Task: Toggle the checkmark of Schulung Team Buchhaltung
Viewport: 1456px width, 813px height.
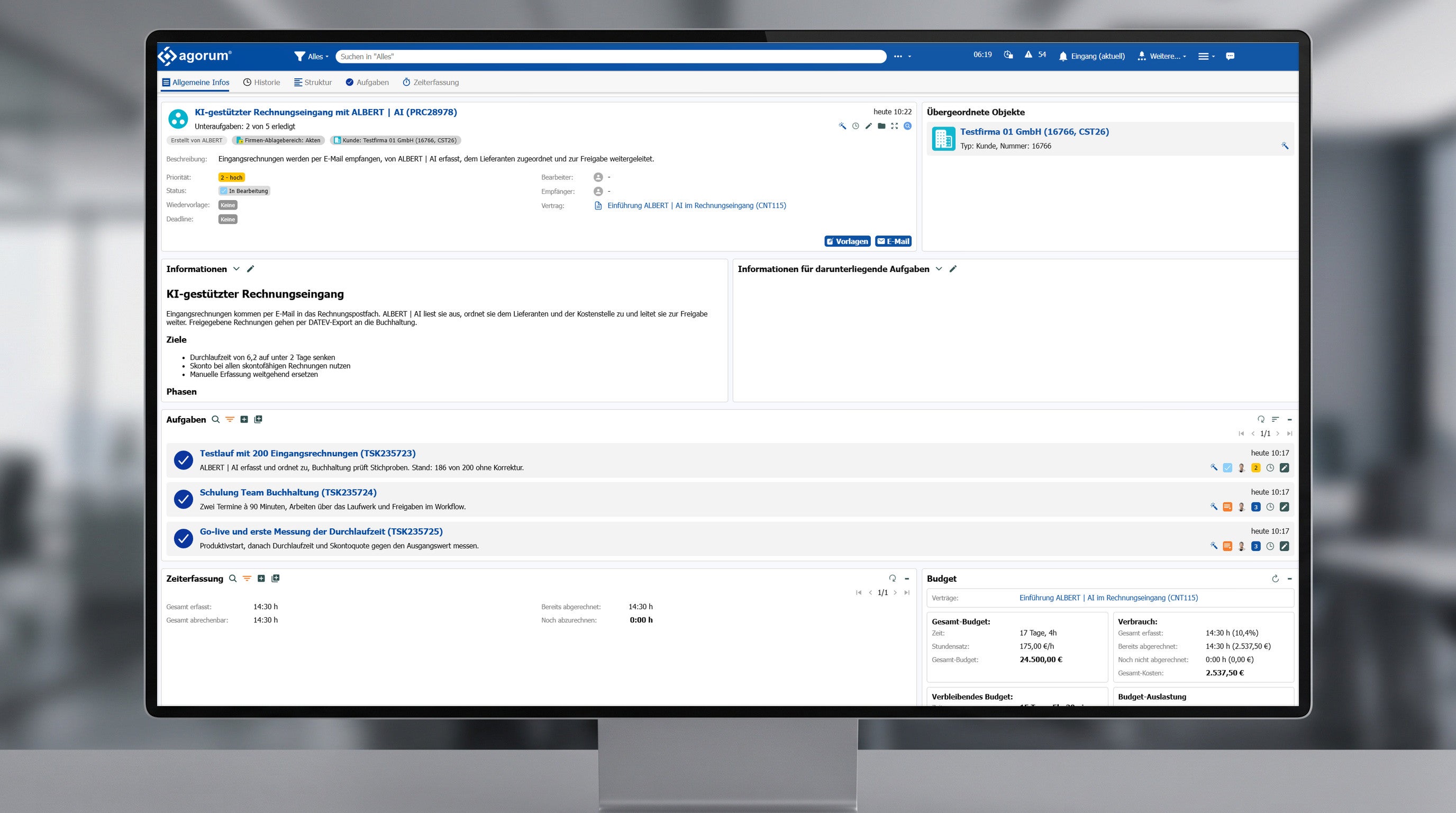Action: [x=183, y=499]
